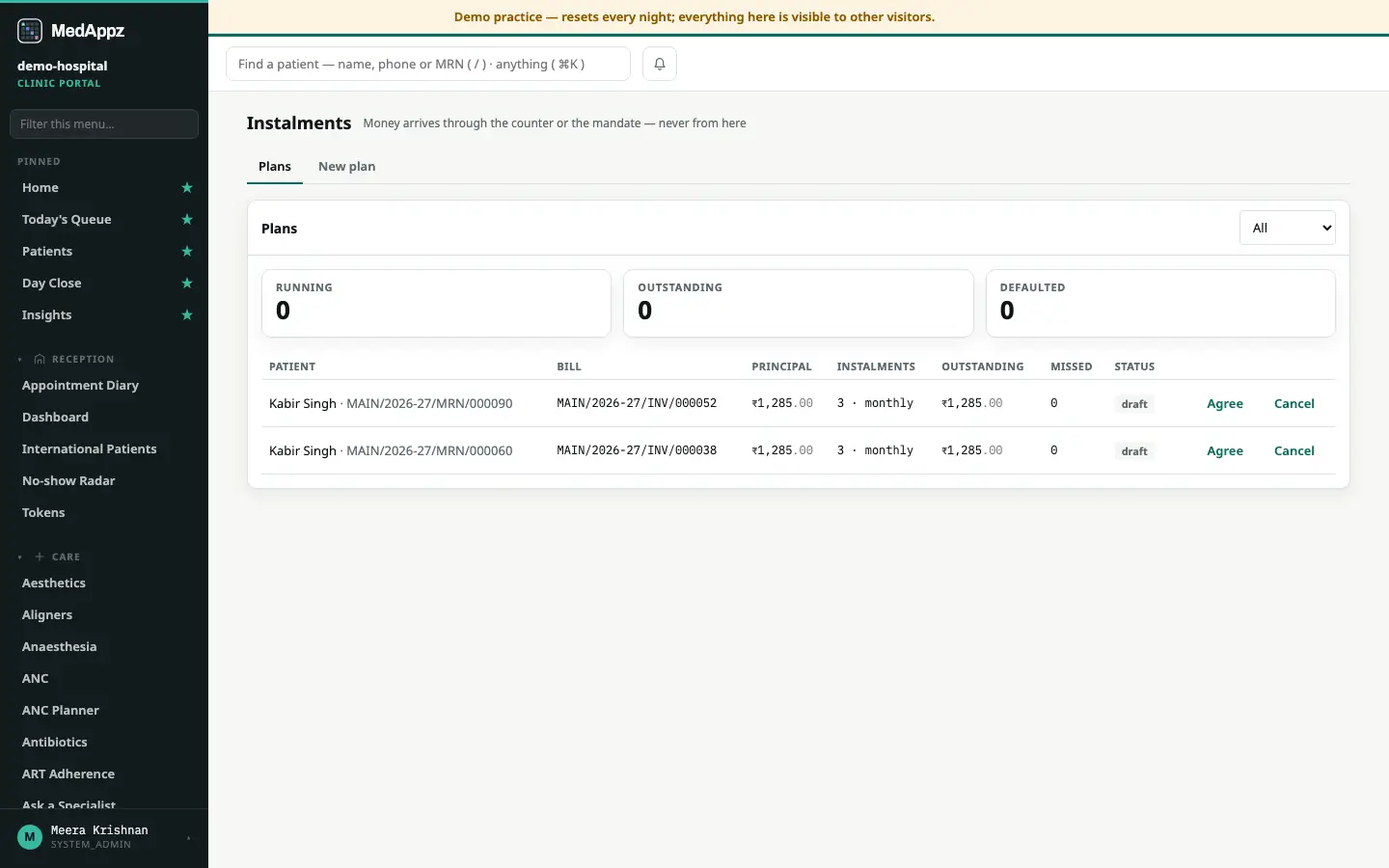Open Aesthetics in Care section
Image resolution: width=1389 pixels, height=868 pixels.
(54, 583)
